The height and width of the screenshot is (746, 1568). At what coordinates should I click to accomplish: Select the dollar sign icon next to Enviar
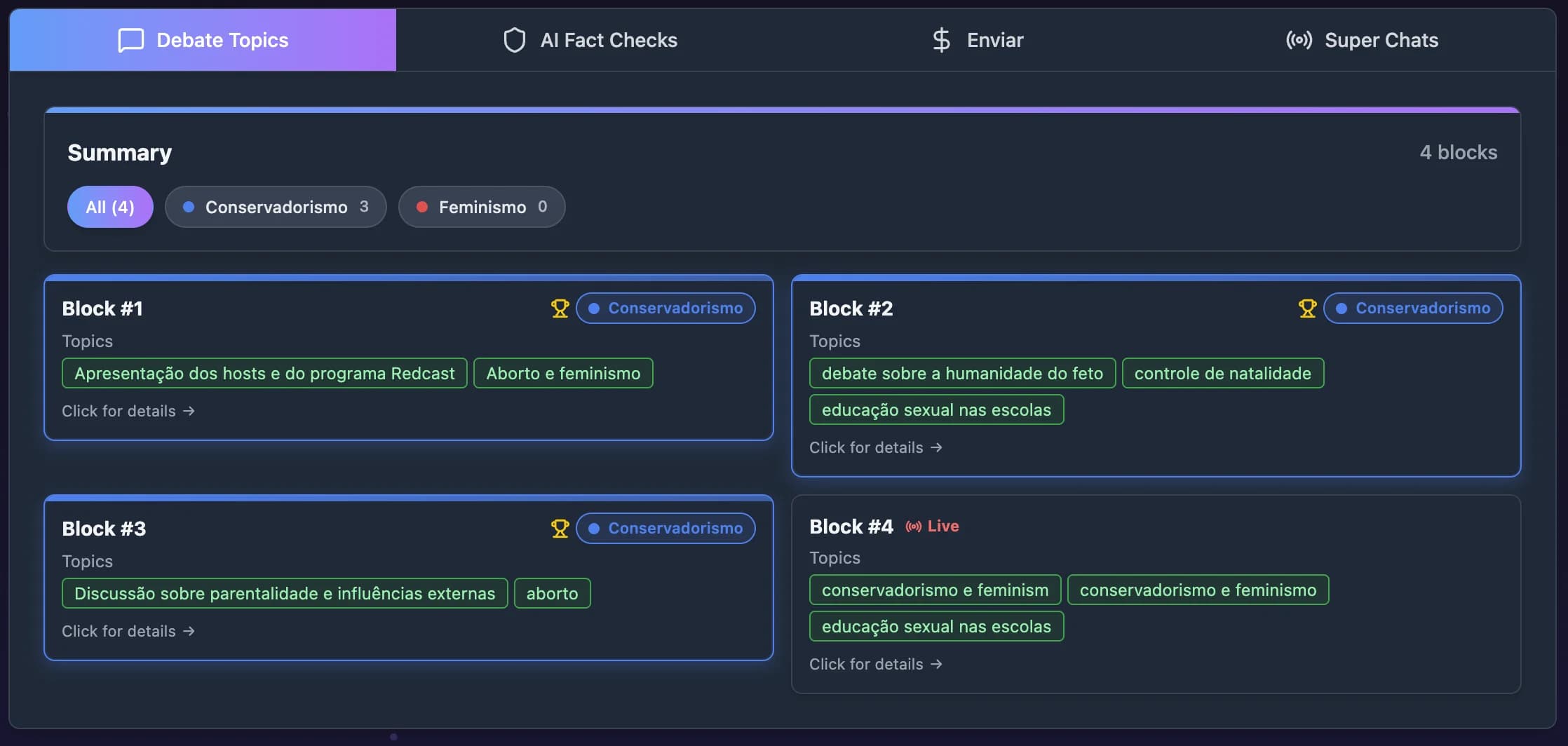pyautogui.click(x=940, y=40)
